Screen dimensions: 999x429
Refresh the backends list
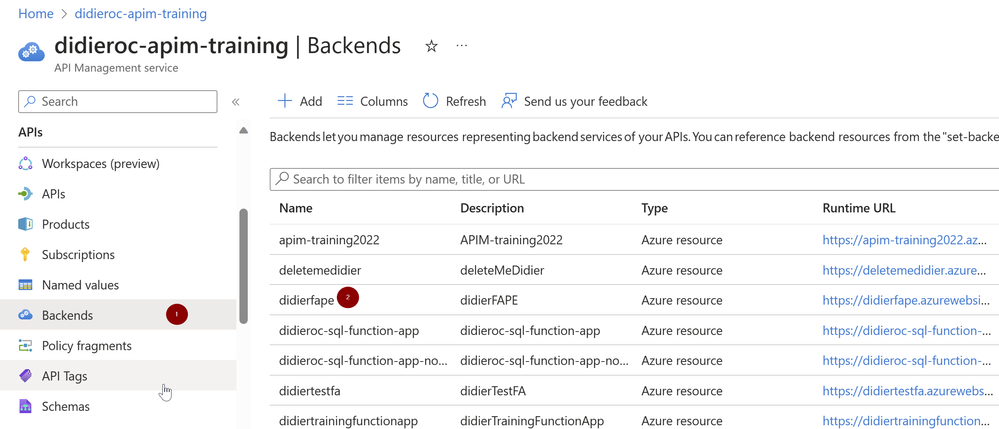(454, 101)
